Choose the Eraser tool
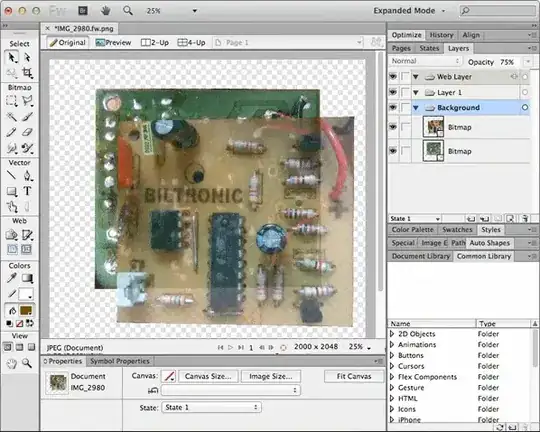The height and width of the screenshot is (432, 540). click(x=27, y=132)
